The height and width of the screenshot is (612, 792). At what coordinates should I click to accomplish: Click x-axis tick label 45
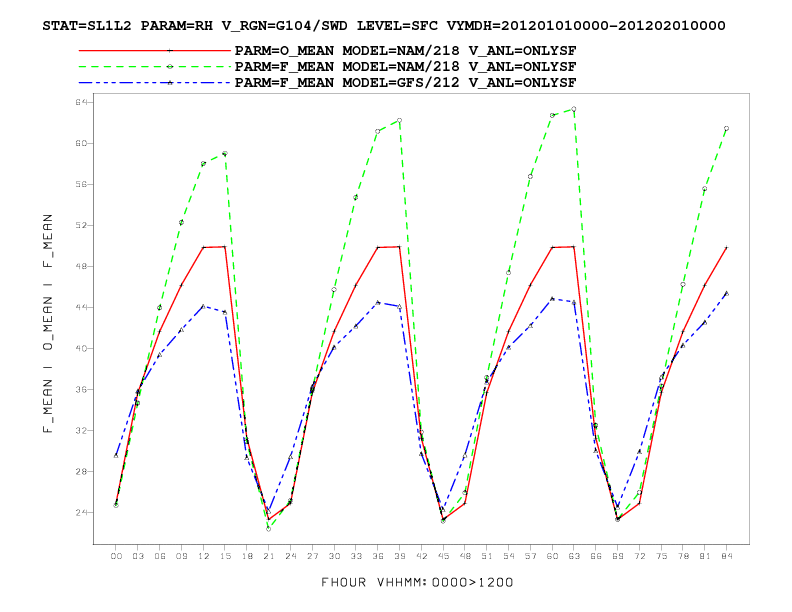point(443,556)
